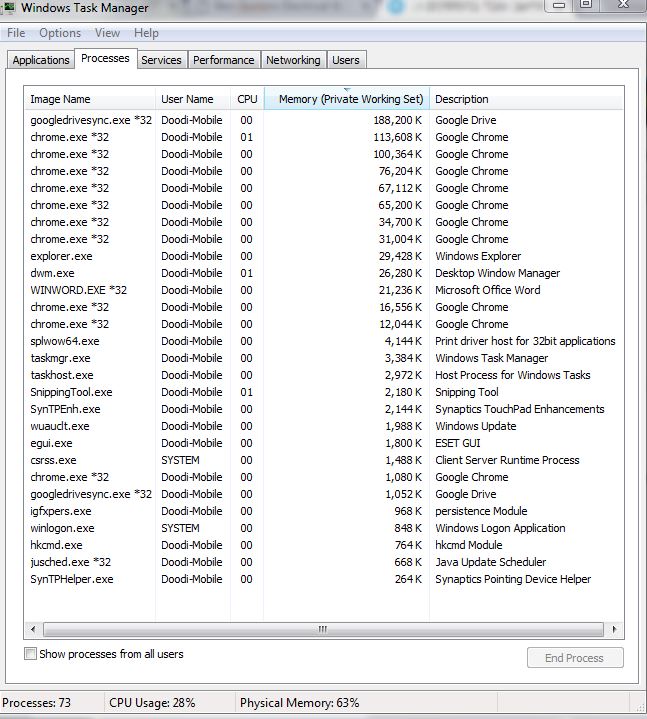Select the taskhost.exe process row
The width and height of the screenshot is (647, 719).
(x=323, y=375)
